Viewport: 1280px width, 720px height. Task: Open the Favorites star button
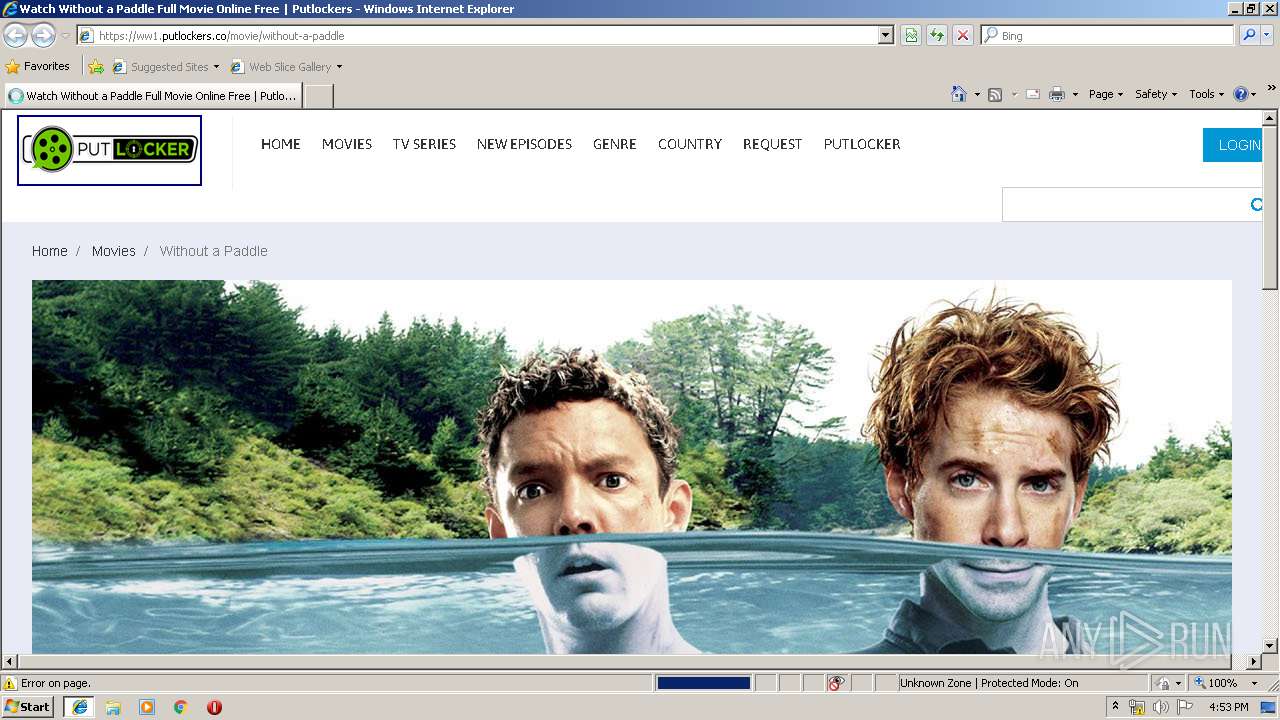(38, 66)
